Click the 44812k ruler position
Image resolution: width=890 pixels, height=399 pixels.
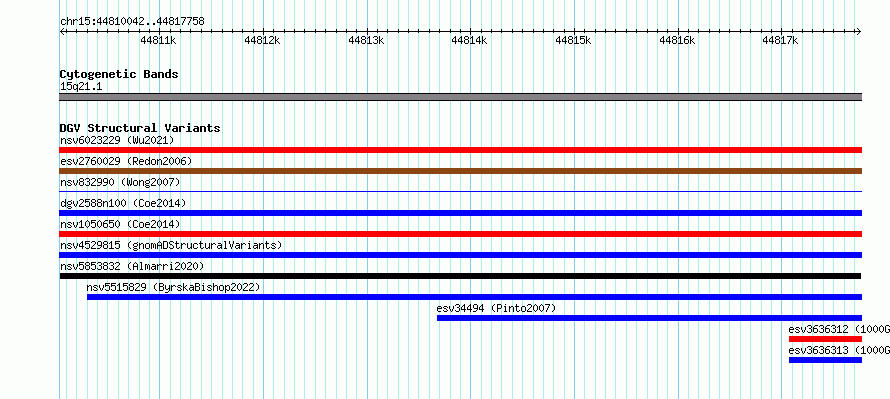(262, 40)
